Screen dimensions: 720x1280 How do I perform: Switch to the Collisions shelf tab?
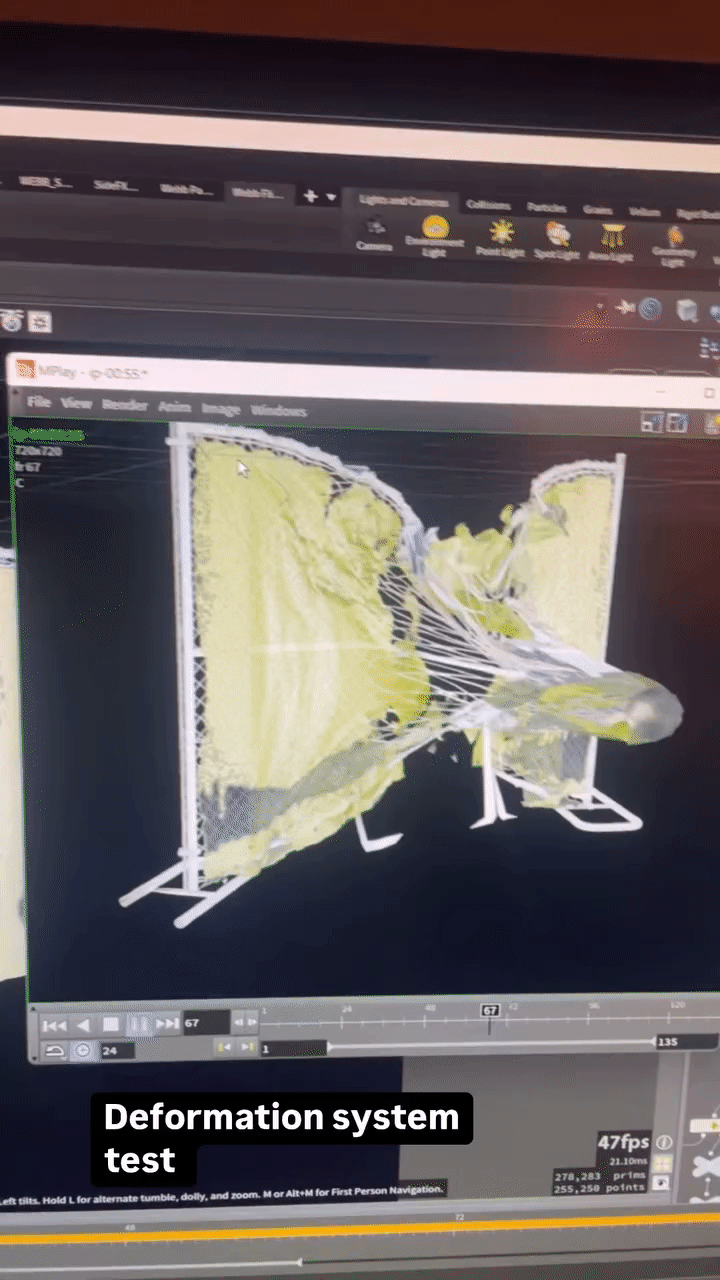pos(488,205)
